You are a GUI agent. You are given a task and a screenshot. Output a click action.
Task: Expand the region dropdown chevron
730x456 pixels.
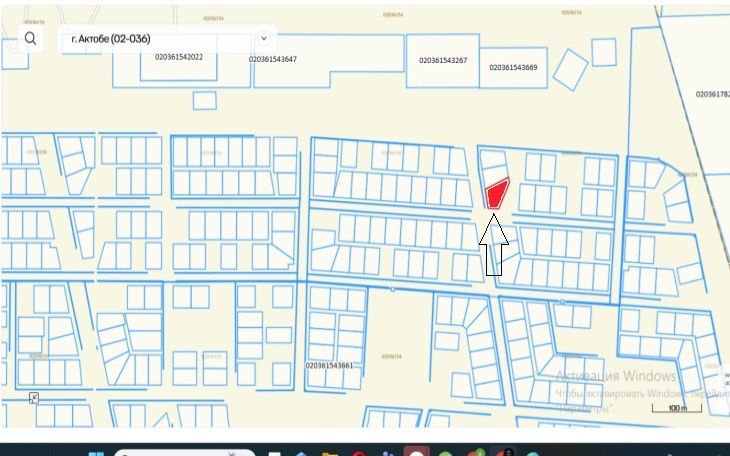click(264, 38)
